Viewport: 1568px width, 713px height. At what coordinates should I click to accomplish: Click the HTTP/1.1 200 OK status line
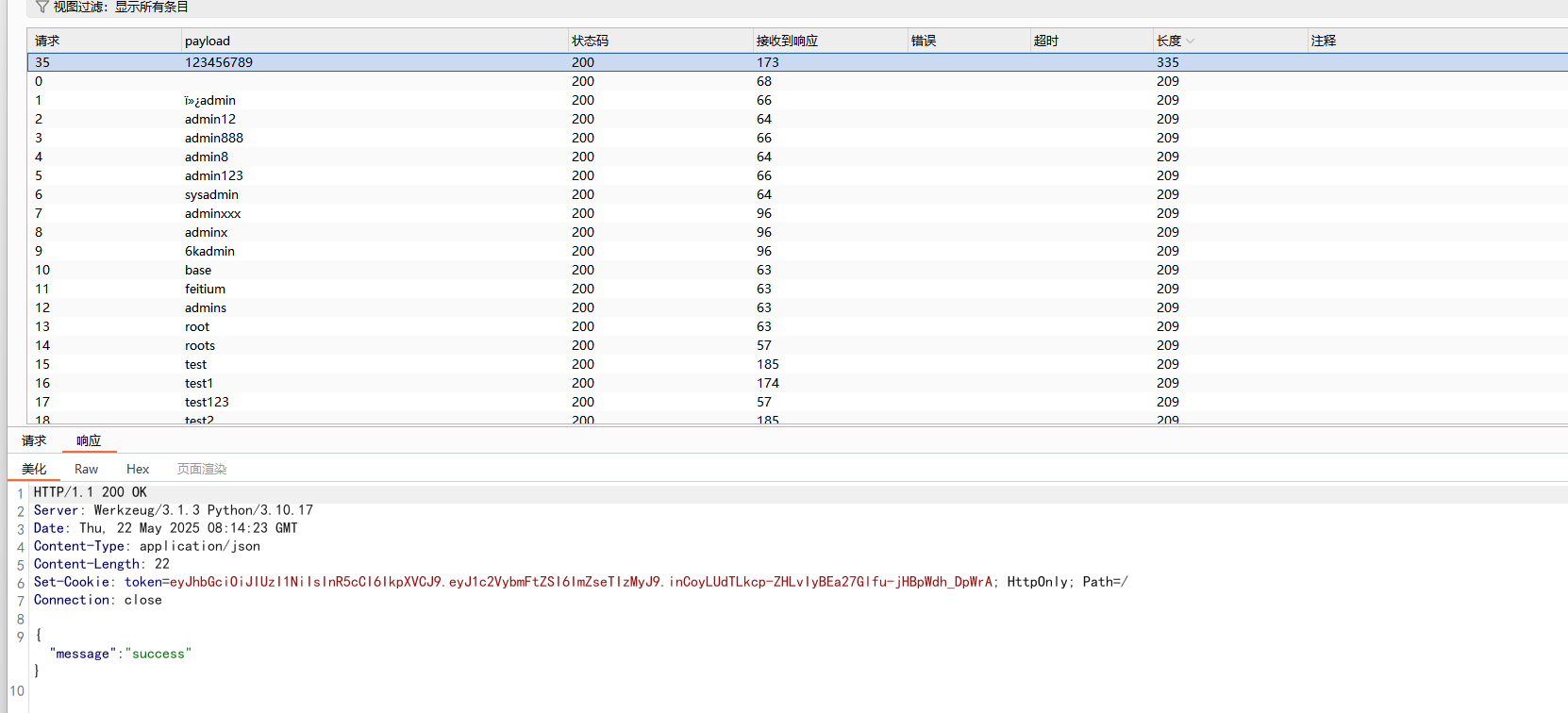tap(91, 492)
